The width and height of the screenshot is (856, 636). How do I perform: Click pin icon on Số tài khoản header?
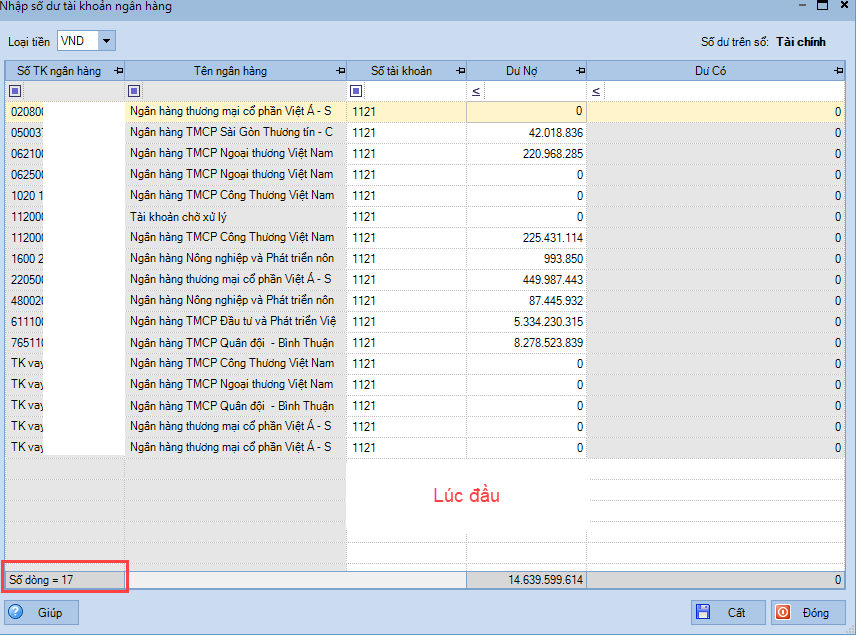[x=460, y=71]
